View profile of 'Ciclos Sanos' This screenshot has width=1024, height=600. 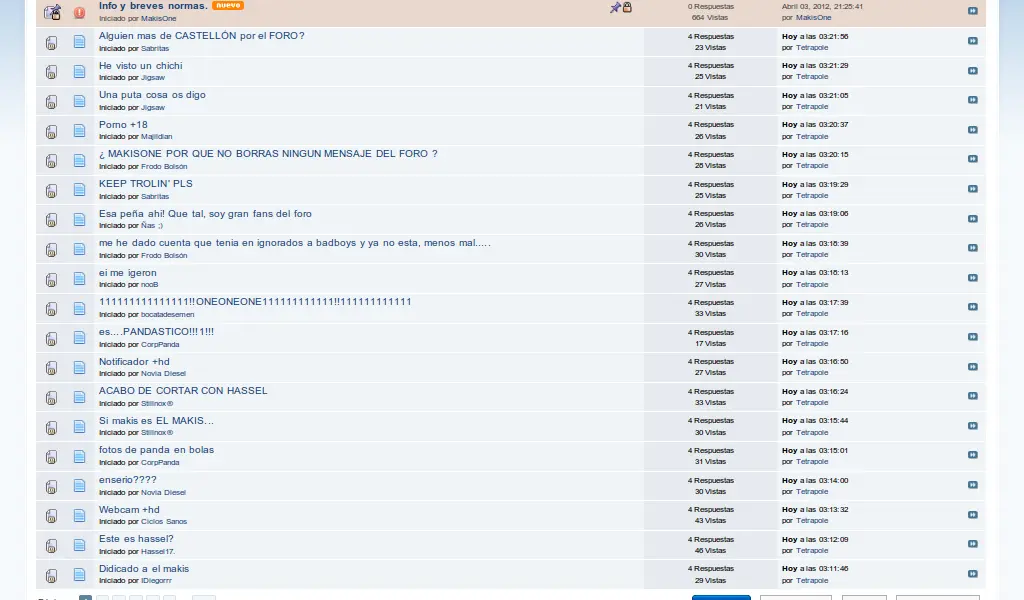[164, 522]
